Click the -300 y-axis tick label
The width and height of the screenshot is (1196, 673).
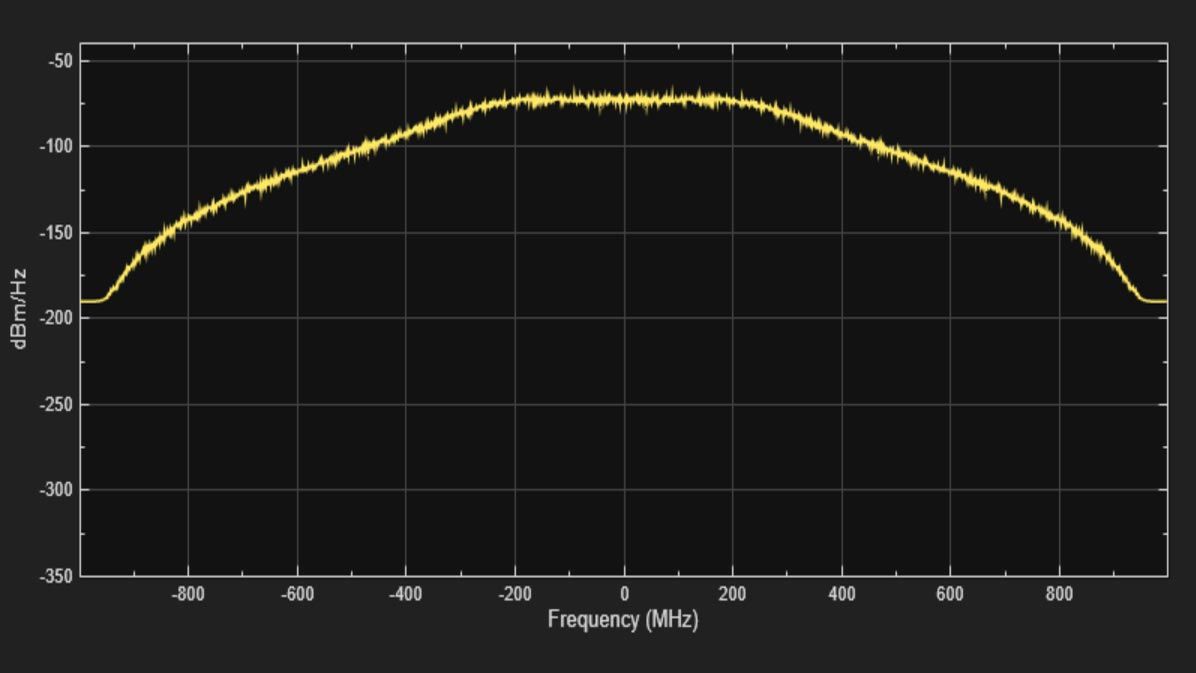point(55,490)
